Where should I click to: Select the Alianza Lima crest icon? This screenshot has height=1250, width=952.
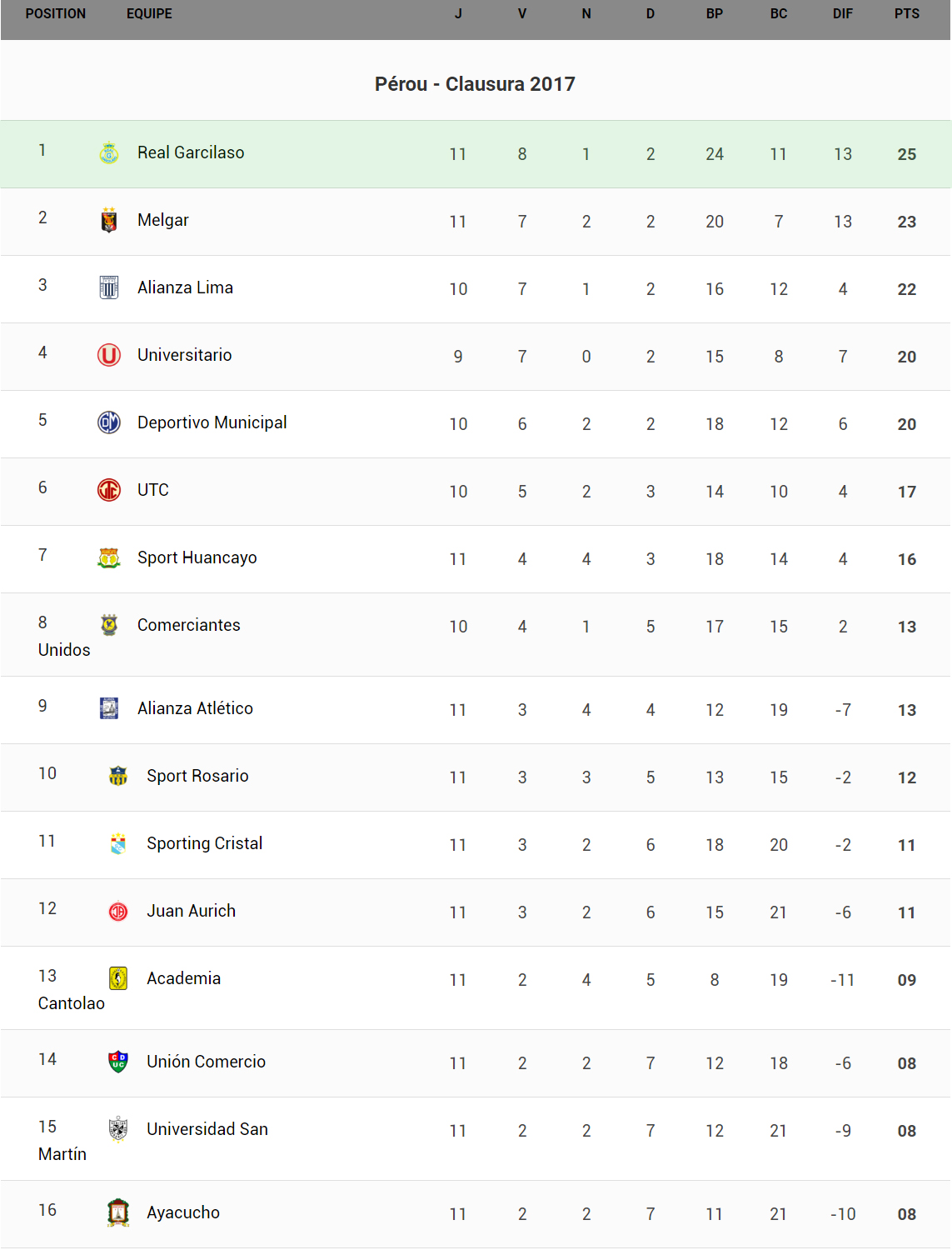109,287
